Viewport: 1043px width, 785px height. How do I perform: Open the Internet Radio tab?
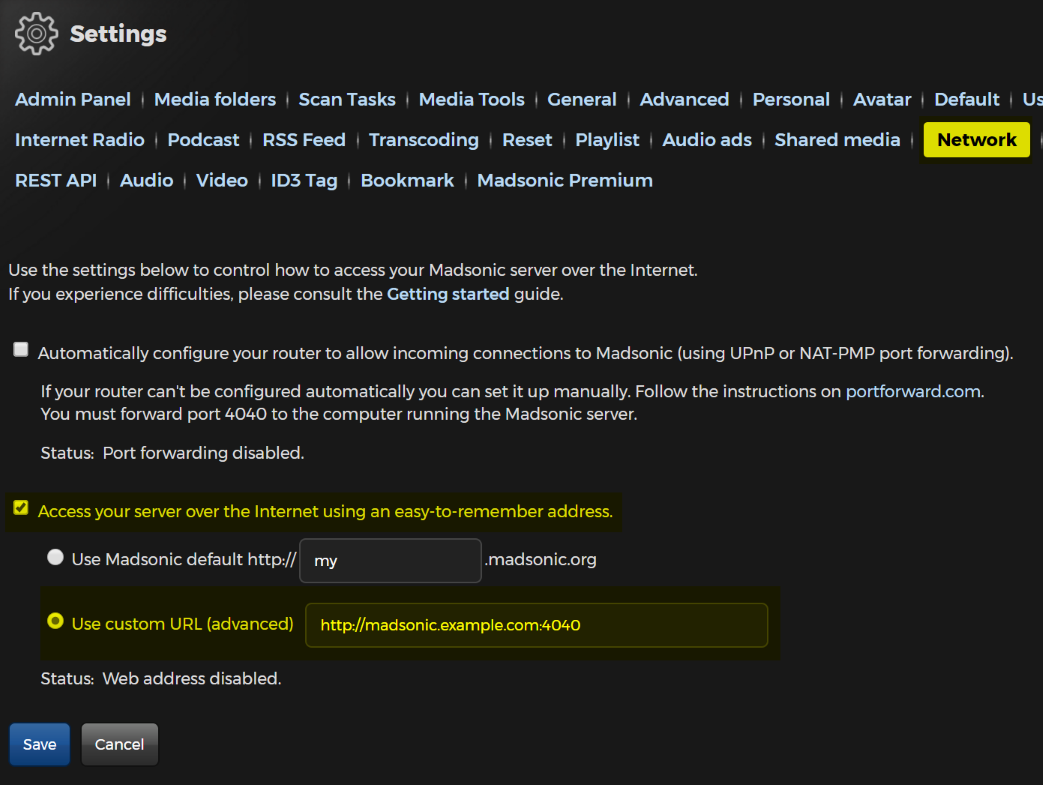click(x=80, y=140)
